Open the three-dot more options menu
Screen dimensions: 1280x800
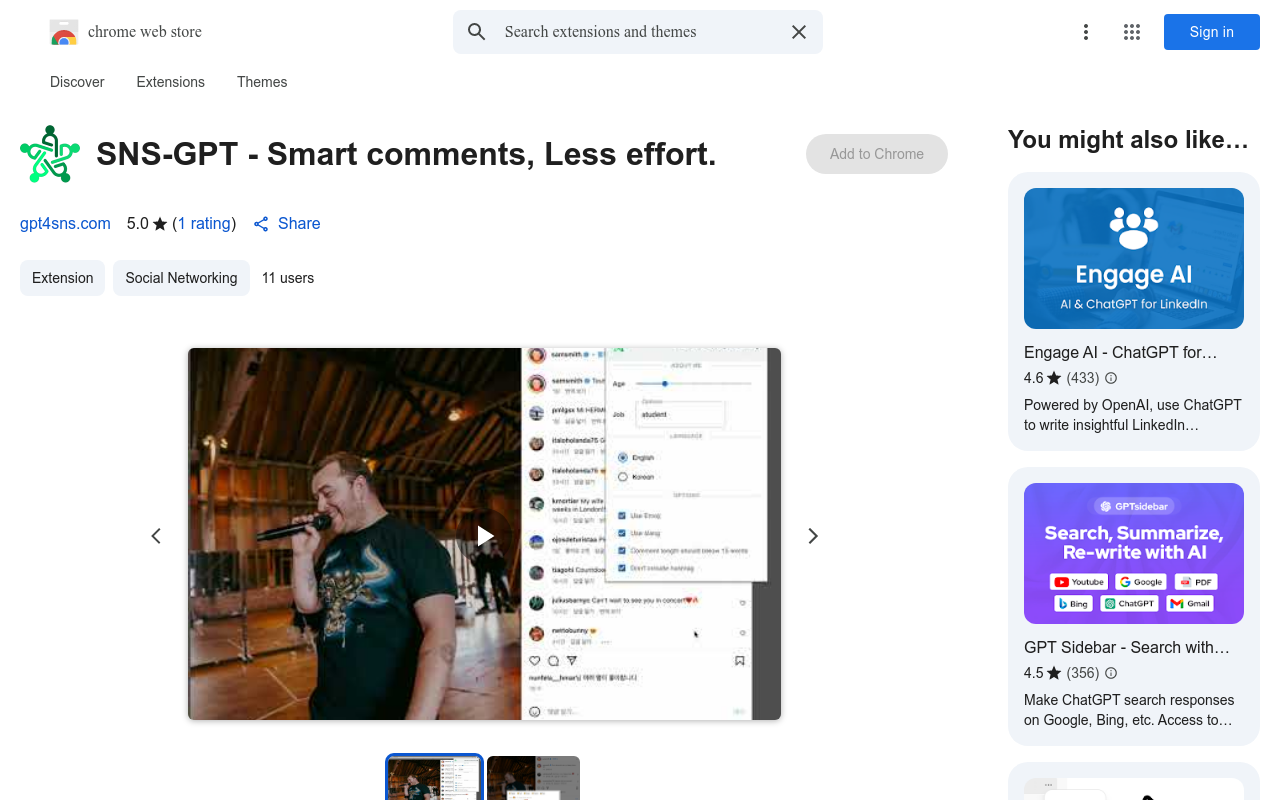pos(1086,32)
